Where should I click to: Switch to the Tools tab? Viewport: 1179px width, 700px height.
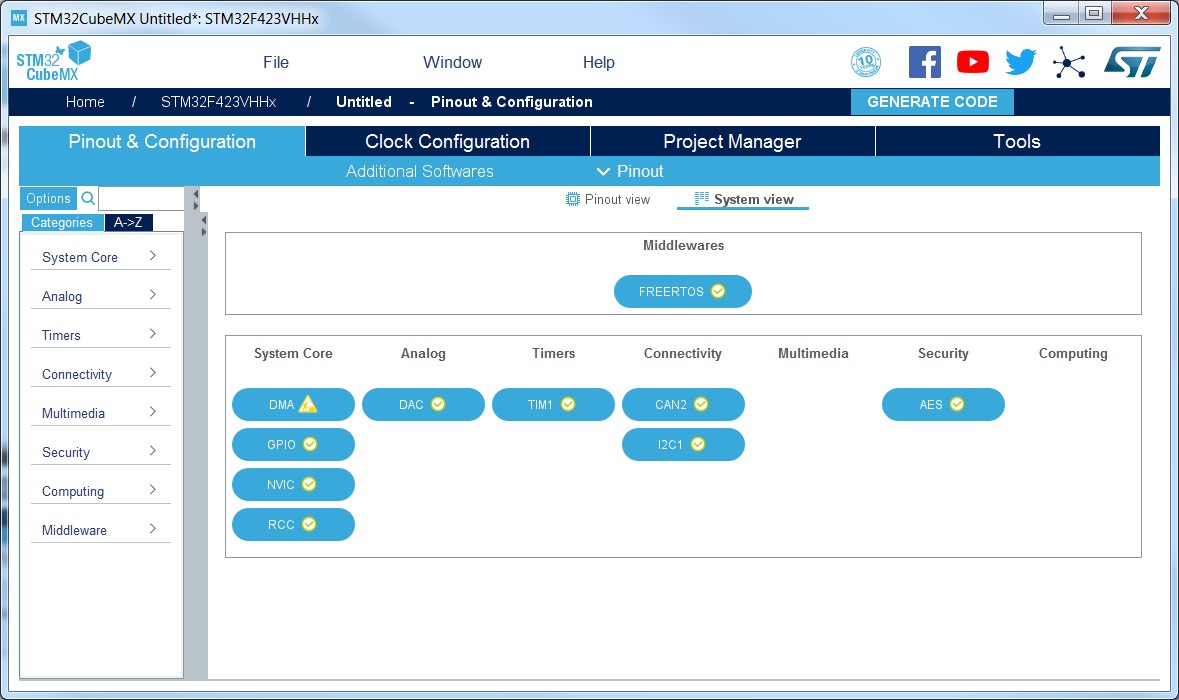(x=1017, y=141)
